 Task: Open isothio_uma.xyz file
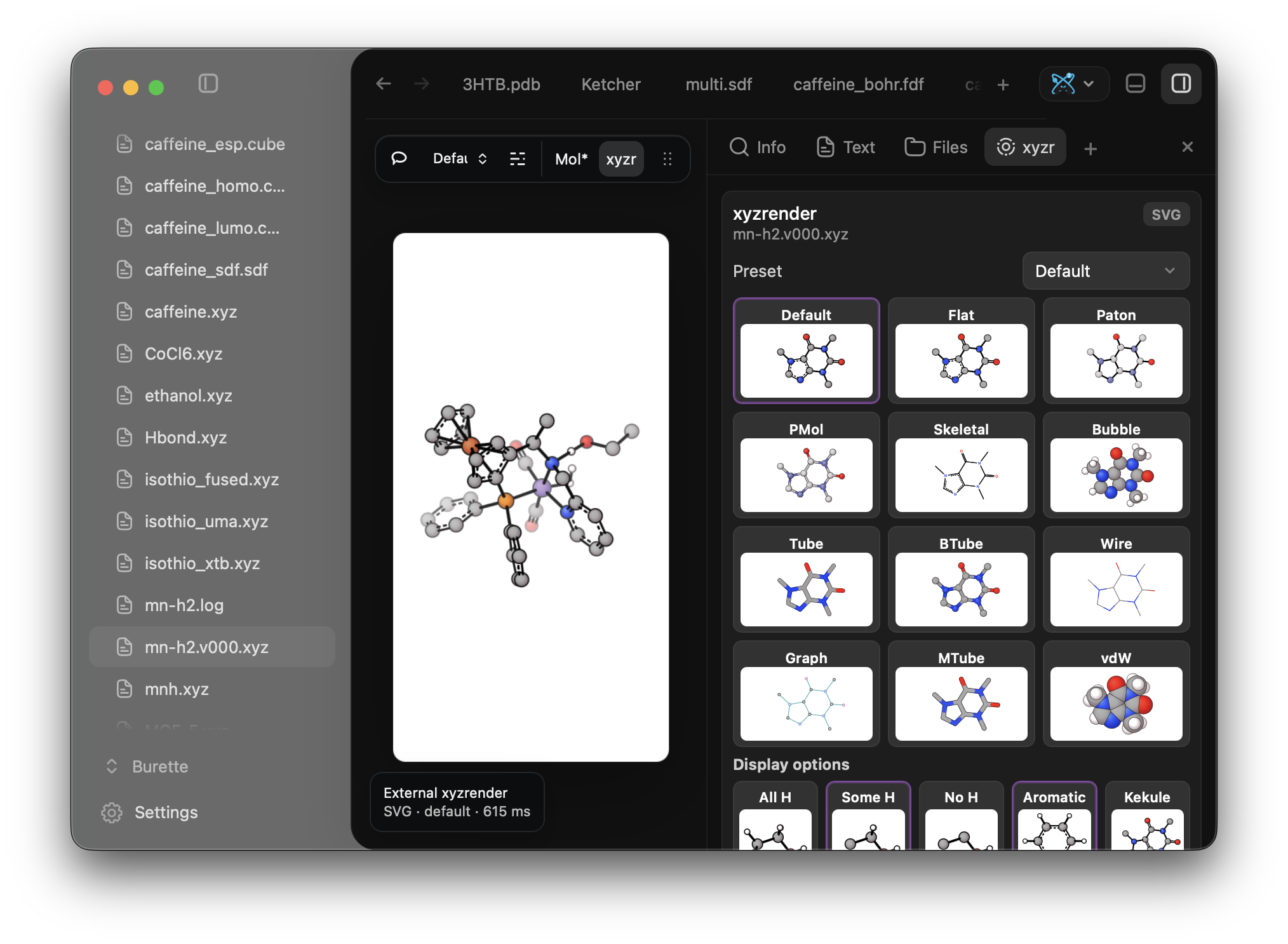[211, 522]
